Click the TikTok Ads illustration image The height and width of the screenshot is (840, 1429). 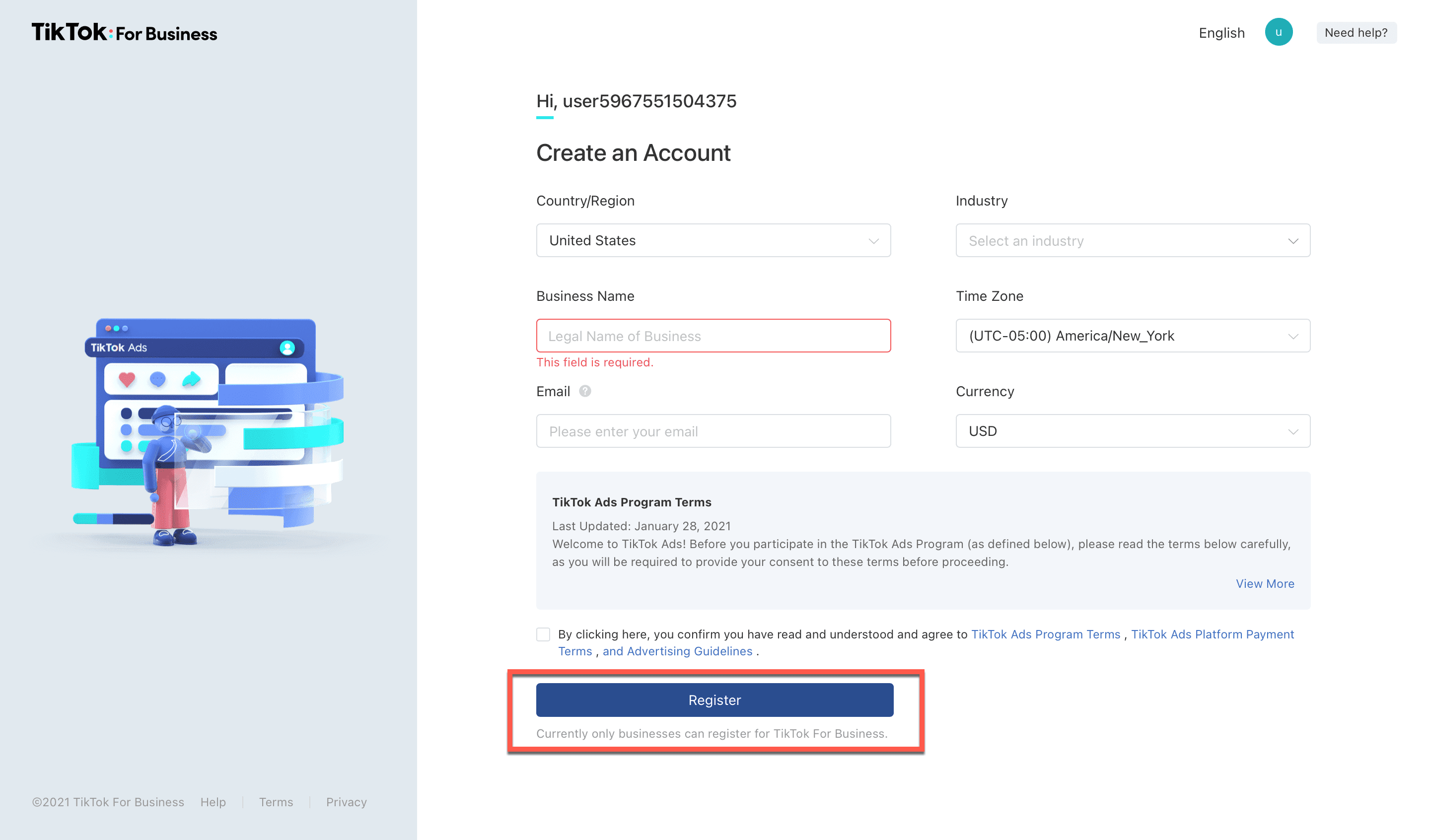[x=207, y=432]
